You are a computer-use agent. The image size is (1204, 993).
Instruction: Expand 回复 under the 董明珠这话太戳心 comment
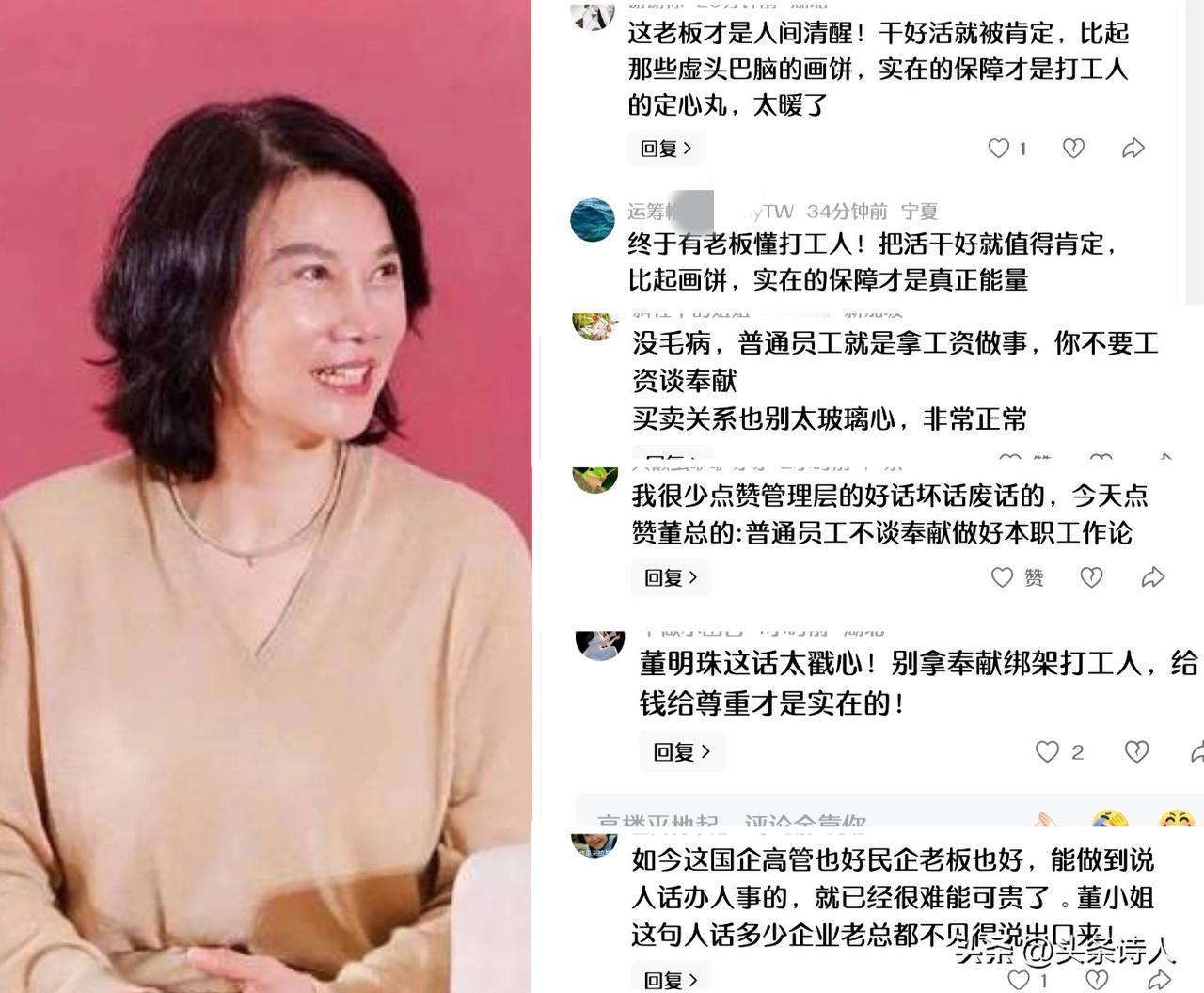coord(682,751)
